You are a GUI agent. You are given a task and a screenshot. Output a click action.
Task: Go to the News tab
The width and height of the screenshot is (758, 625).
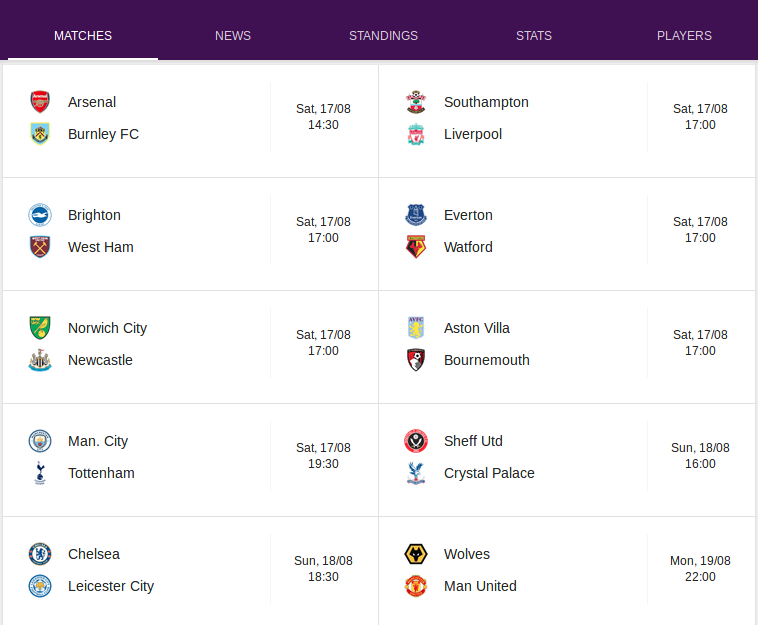click(x=233, y=36)
